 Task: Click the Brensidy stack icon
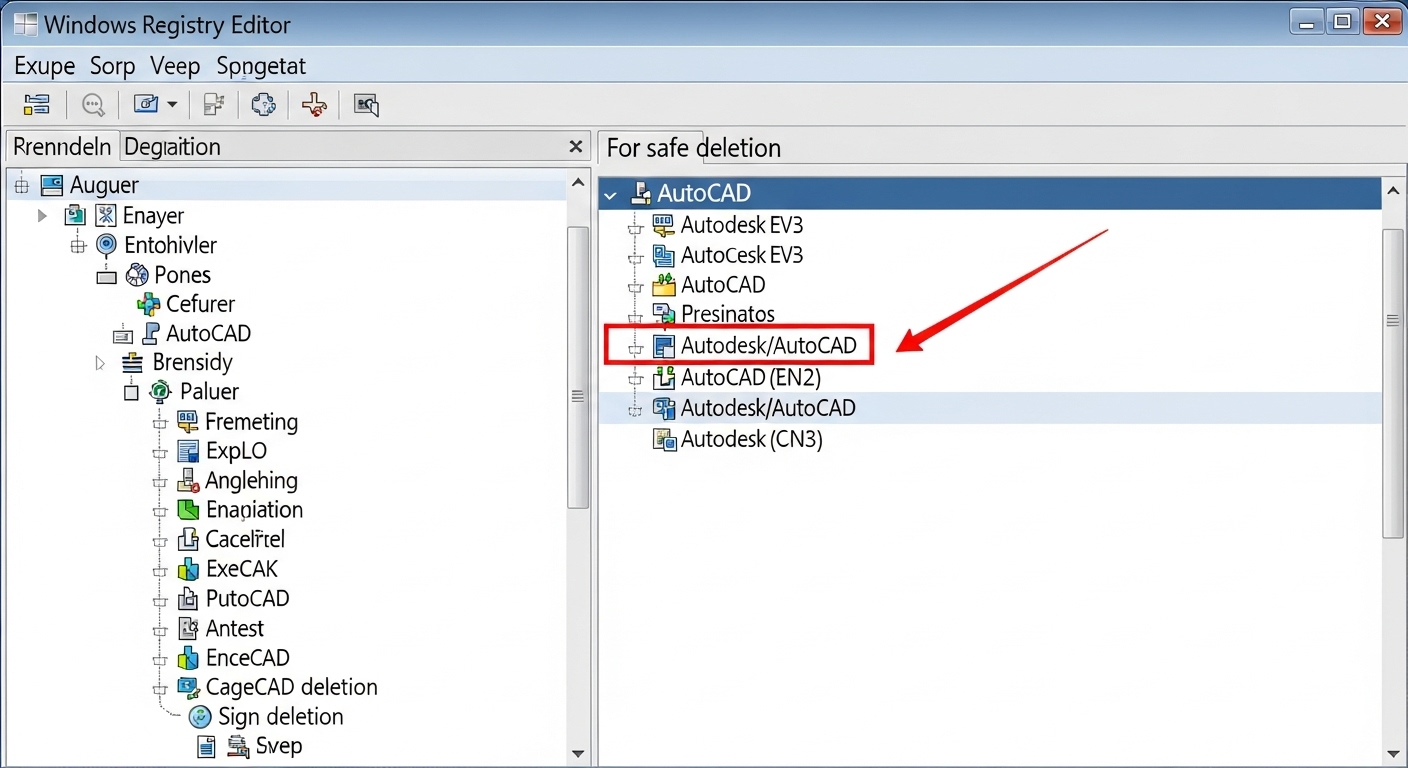132,363
